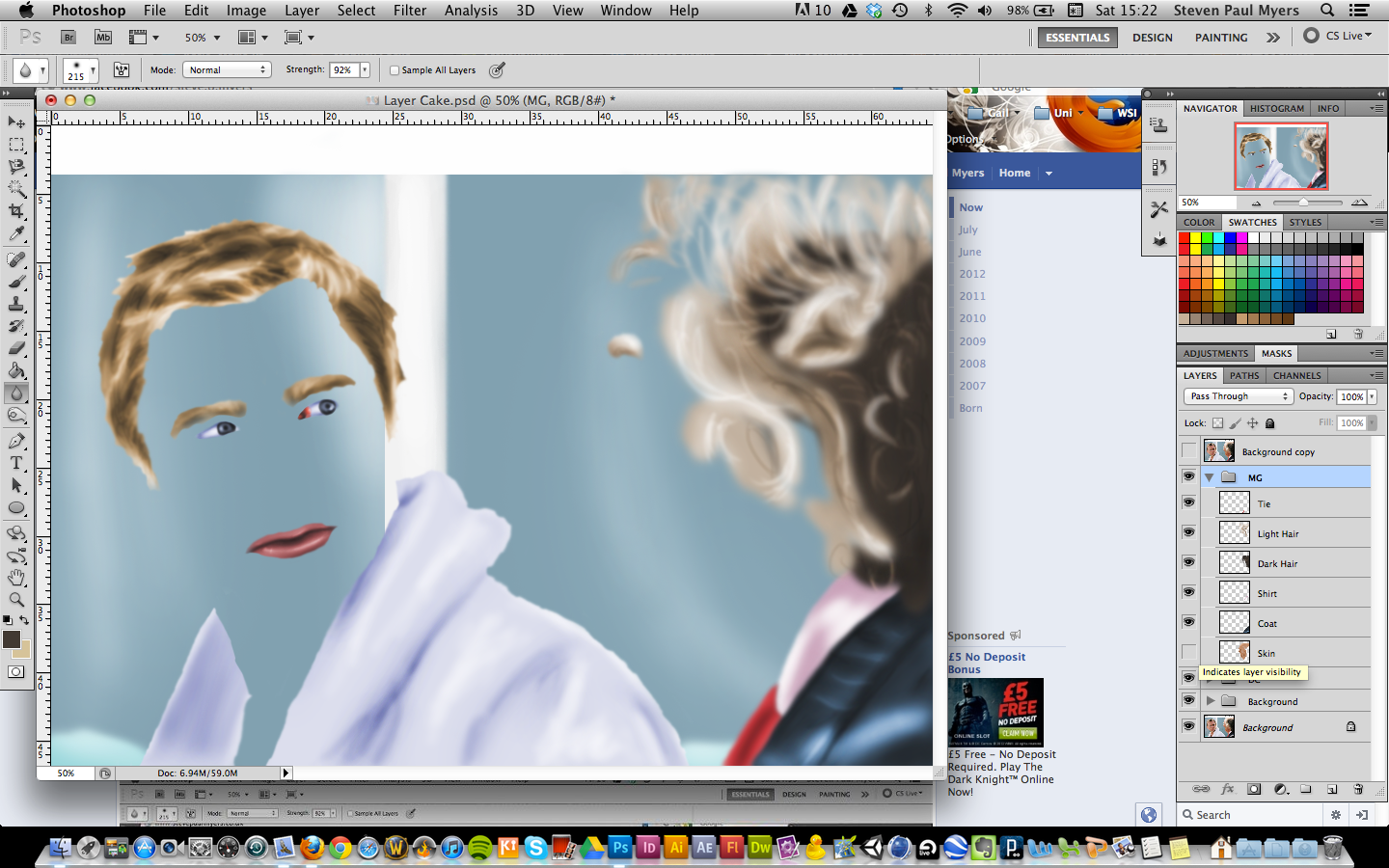This screenshot has height=868, width=1389.
Task: Select the Zoom tool
Action: pyautogui.click(x=16, y=600)
